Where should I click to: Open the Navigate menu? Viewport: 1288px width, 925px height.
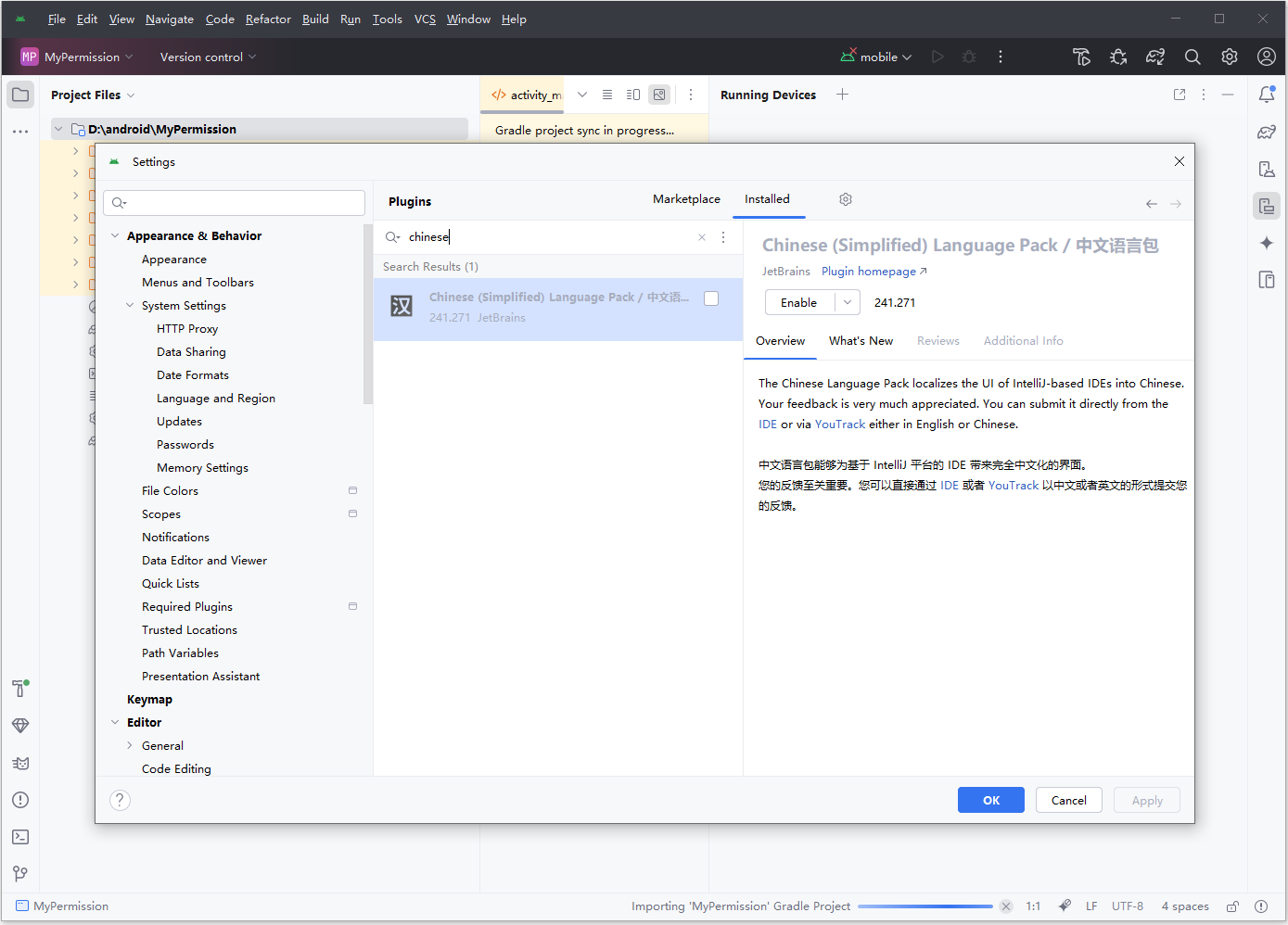pyautogui.click(x=170, y=19)
